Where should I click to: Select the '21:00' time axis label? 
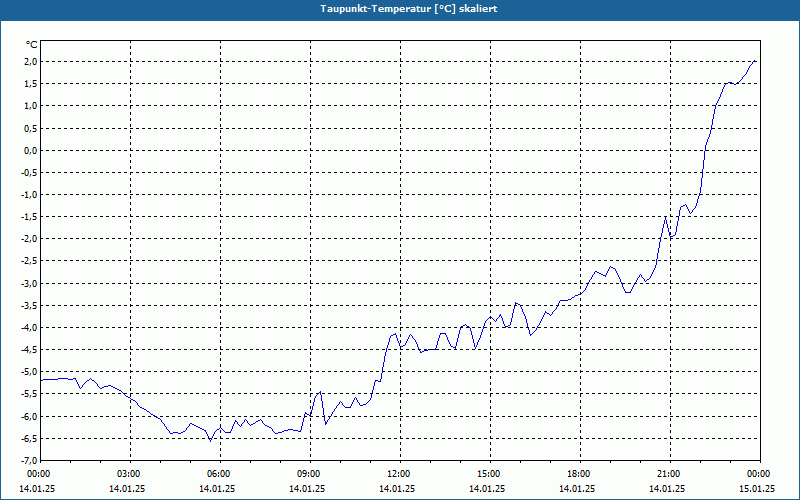670,474
